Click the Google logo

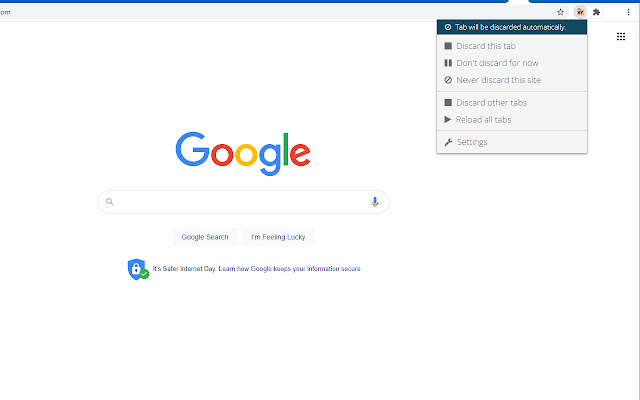point(243,153)
